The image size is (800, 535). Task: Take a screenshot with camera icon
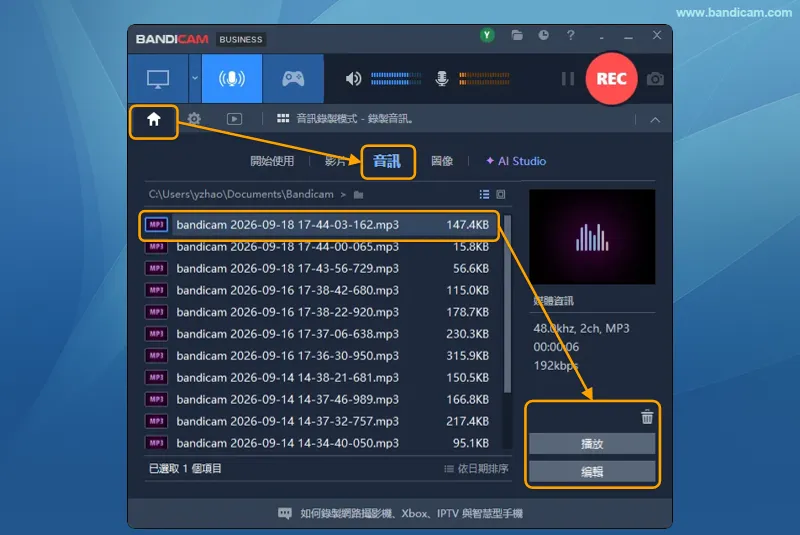coord(655,79)
